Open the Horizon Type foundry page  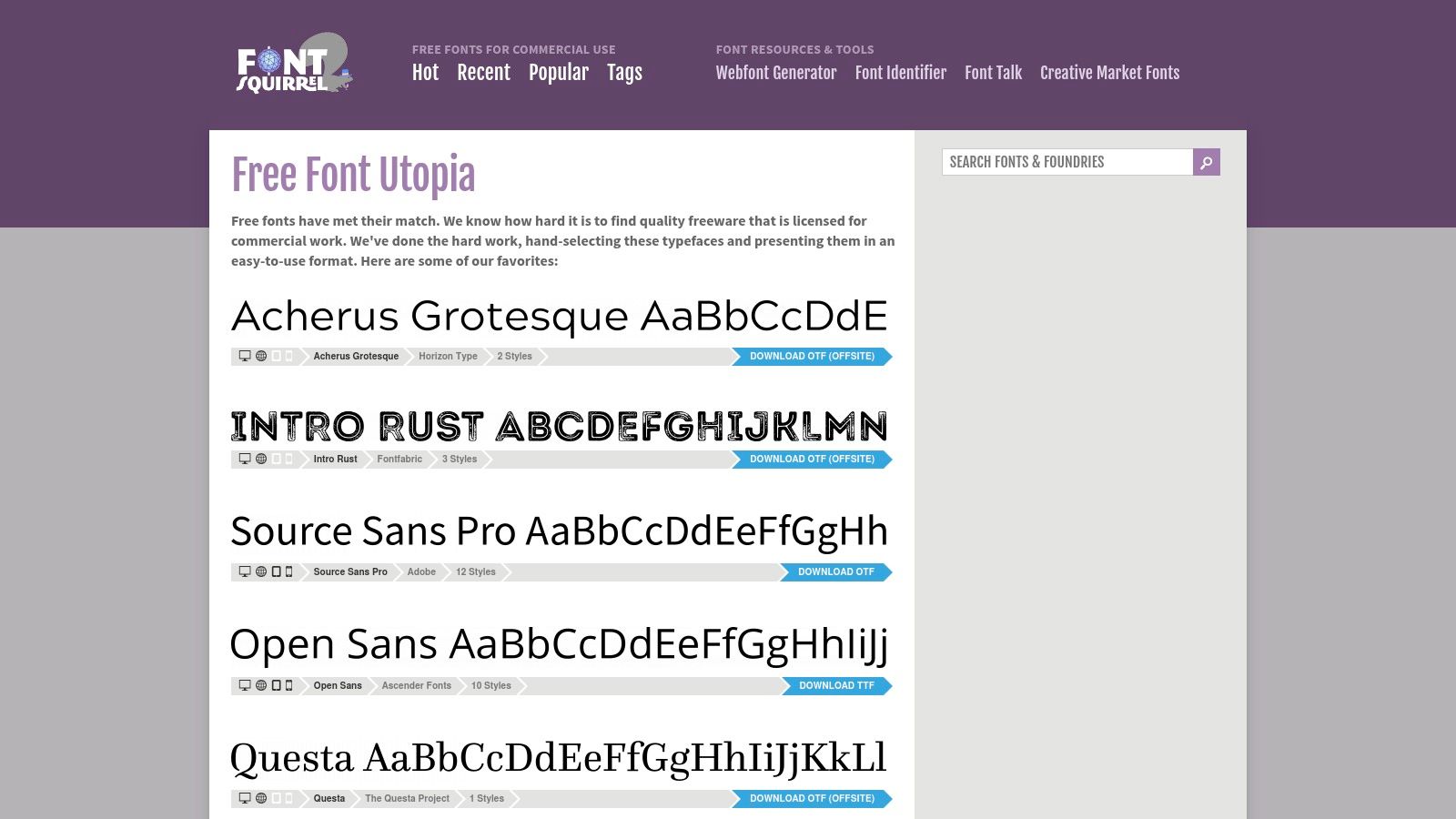tap(447, 356)
